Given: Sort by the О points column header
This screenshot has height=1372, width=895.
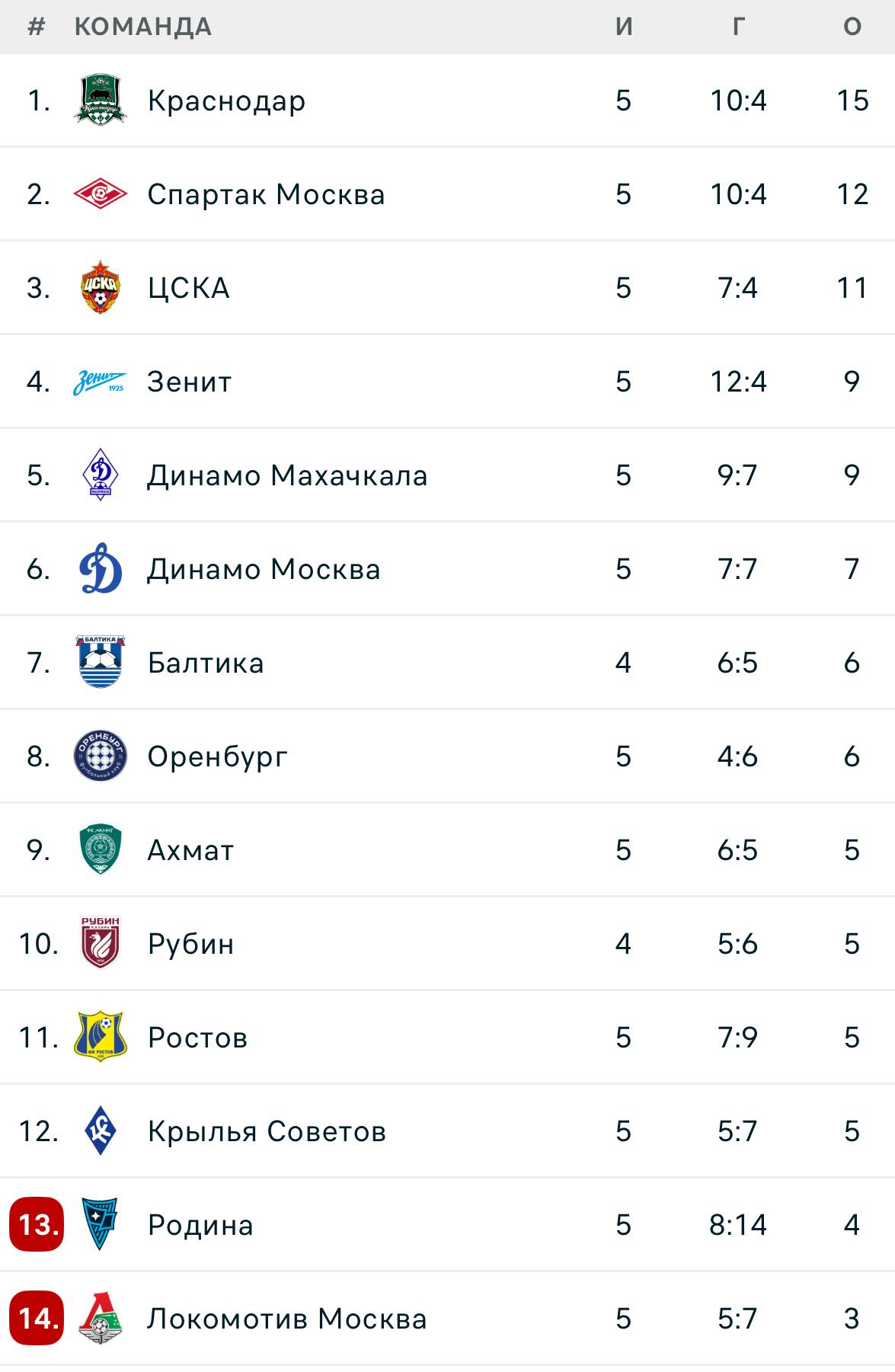Looking at the screenshot, I should click(x=852, y=27).
